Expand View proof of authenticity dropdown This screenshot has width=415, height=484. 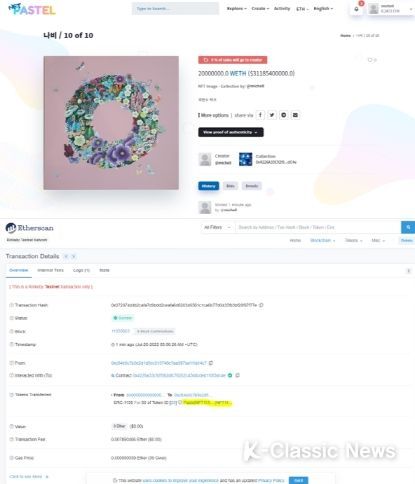tap(231, 132)
